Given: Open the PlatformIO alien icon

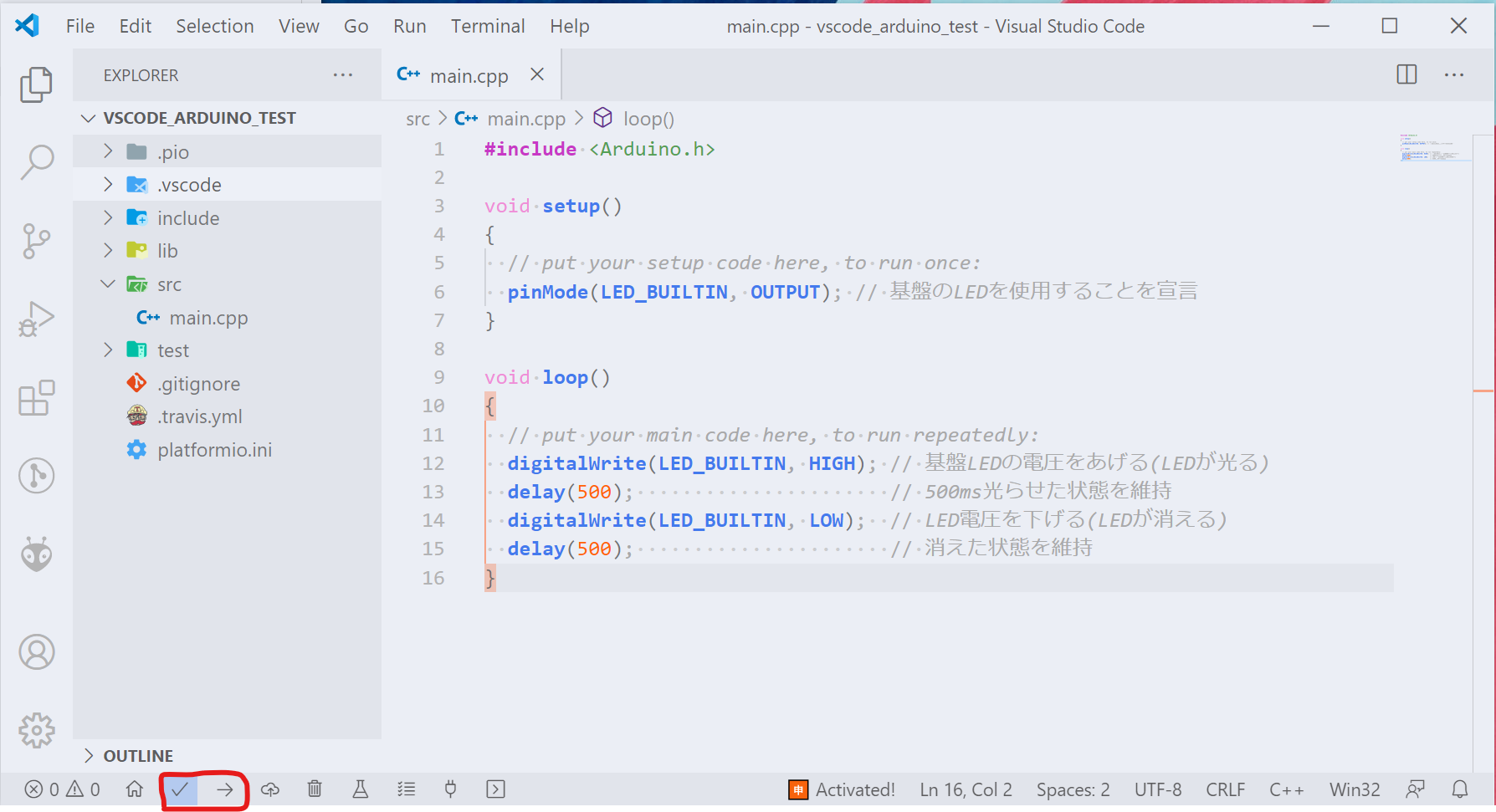Looking at the screenshot, I should tap(36, 554).
